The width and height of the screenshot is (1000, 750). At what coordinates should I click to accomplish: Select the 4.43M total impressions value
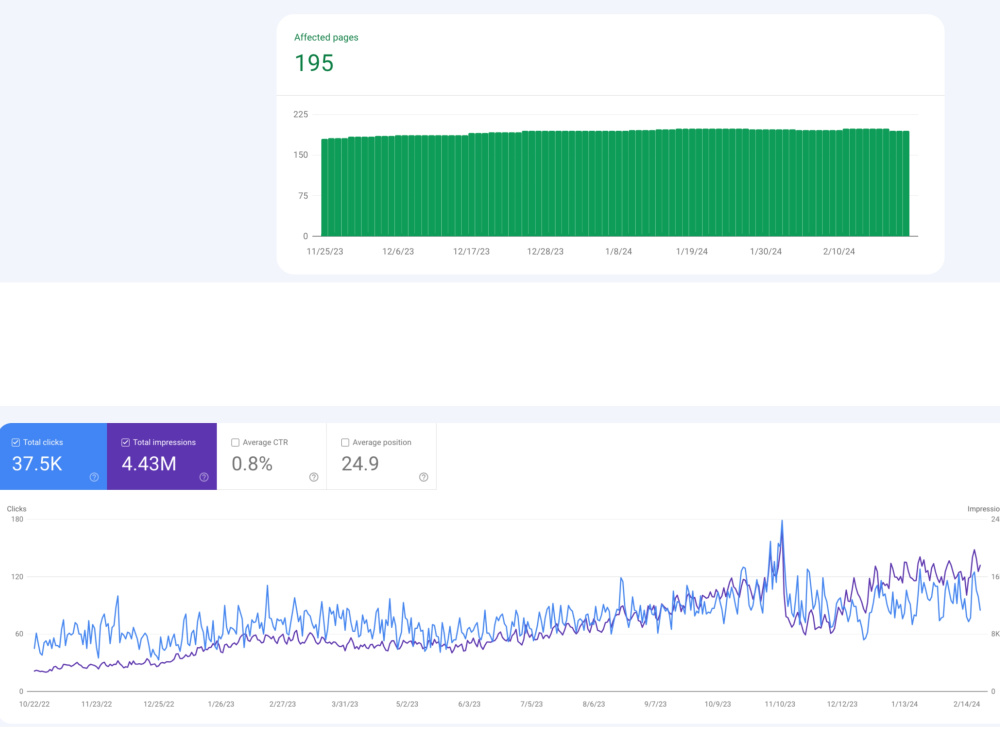[x=149, y=464]
